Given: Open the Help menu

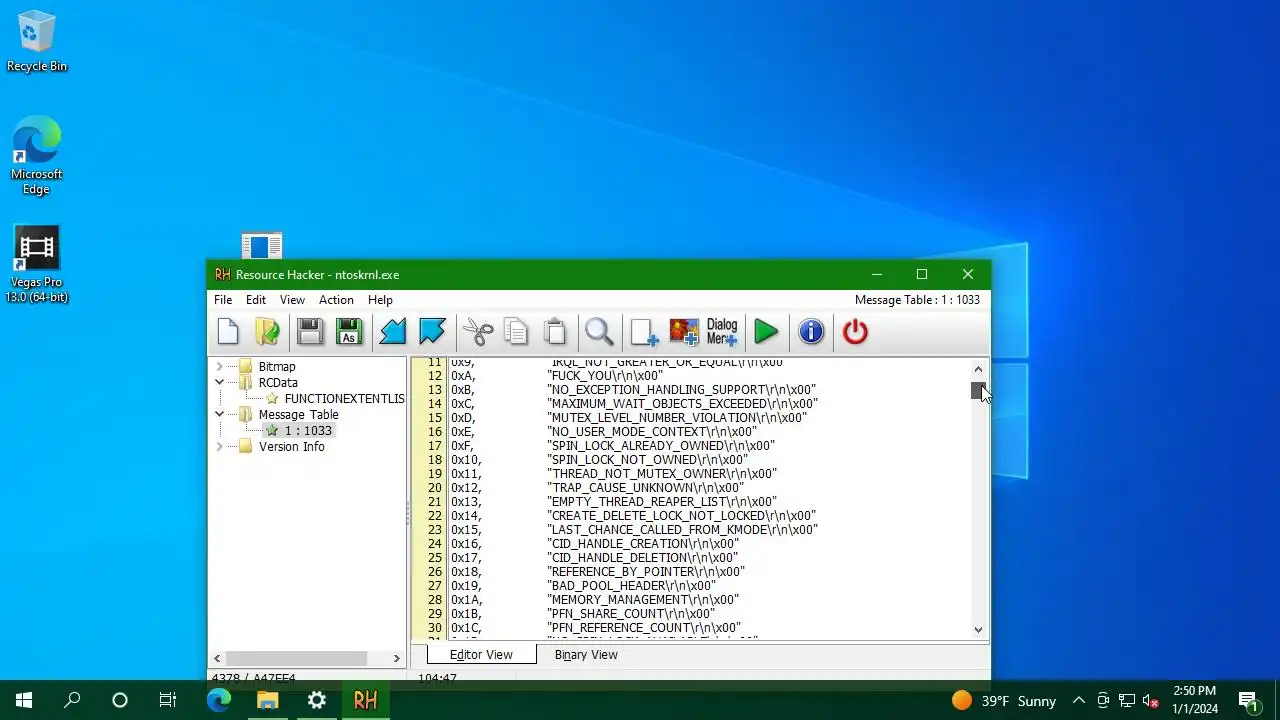Looking at the screenshot, I should coord(380,300).
